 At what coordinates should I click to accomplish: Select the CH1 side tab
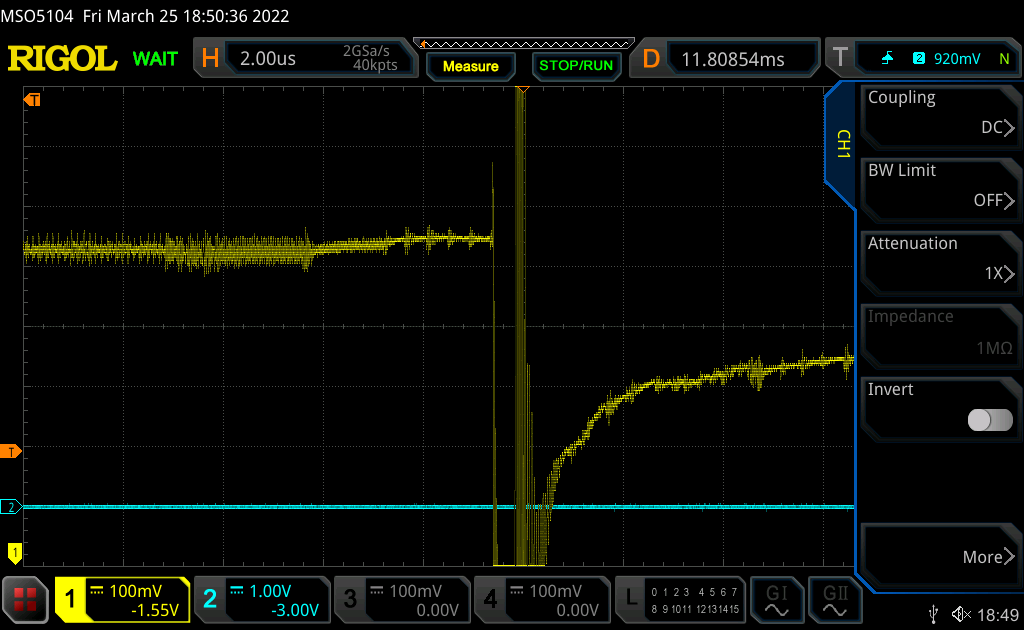[x=841, y=145]
